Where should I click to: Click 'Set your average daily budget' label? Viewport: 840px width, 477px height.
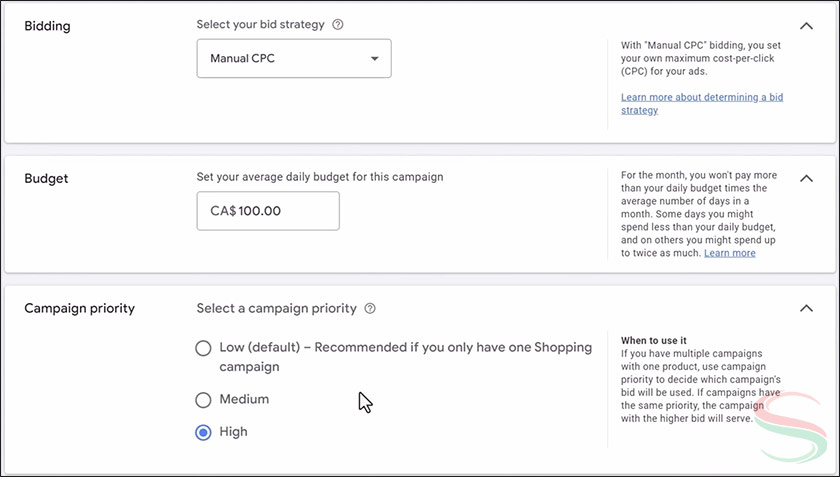point(319,177)
